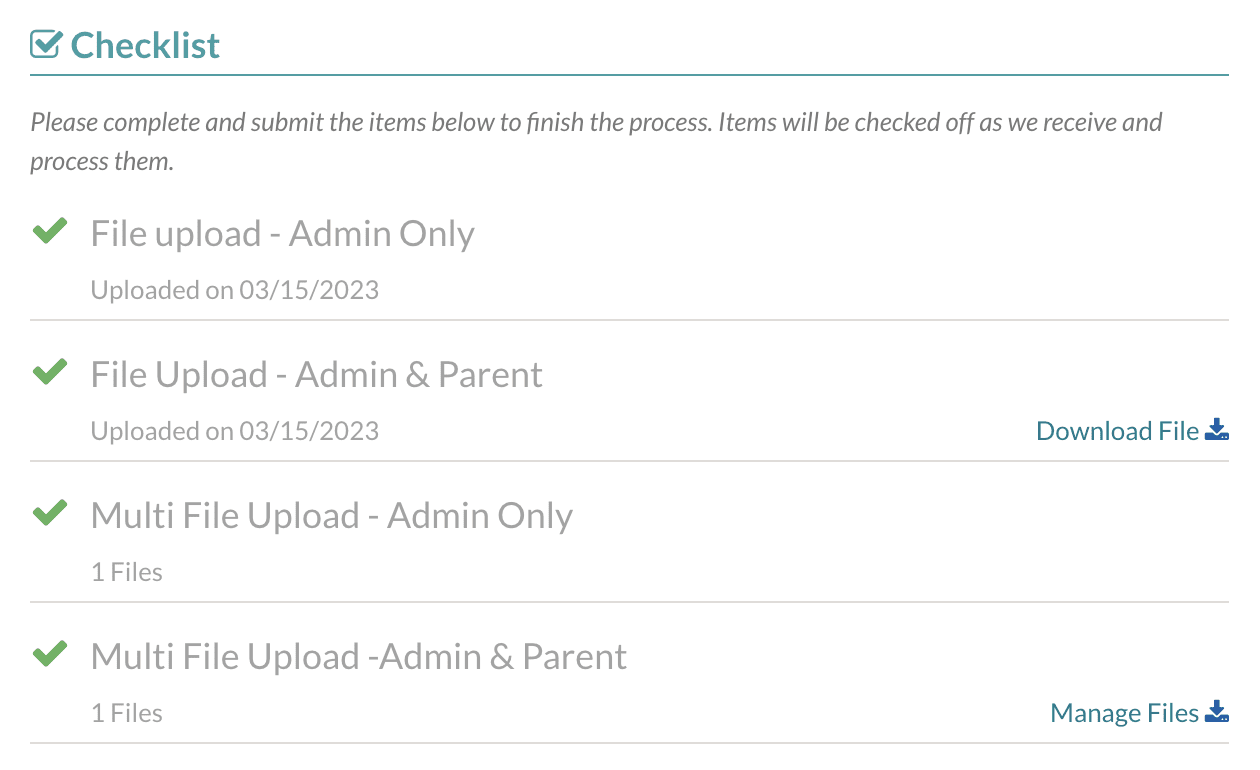Click upload date under File Upload - Admin & Parent
The width and height of the screenshot is (1260, 770).
[x=234, y=432]
